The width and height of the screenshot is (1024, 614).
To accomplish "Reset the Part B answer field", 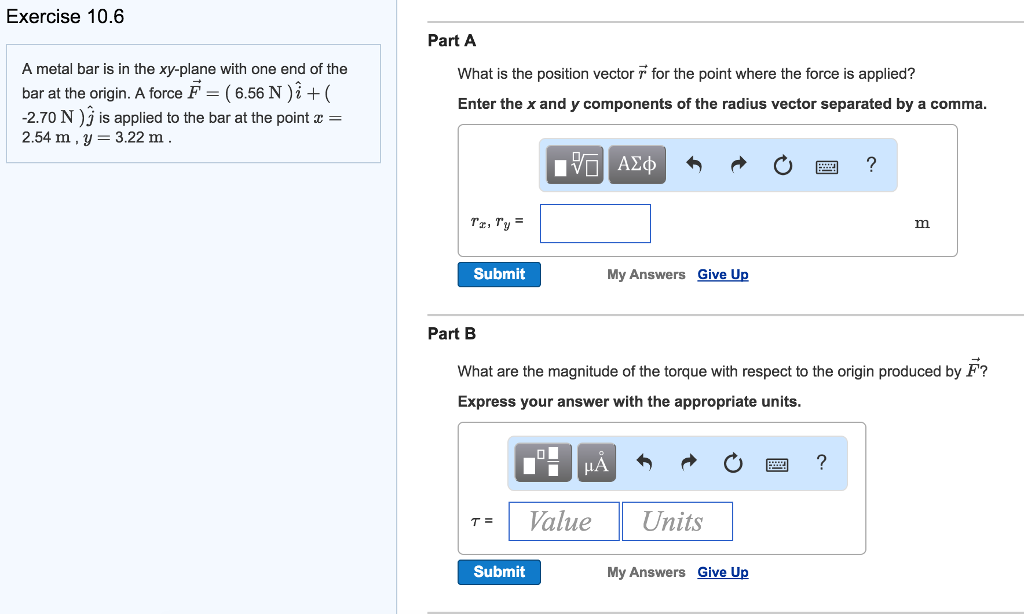I will pyautogui.click(x=732, y=462).
